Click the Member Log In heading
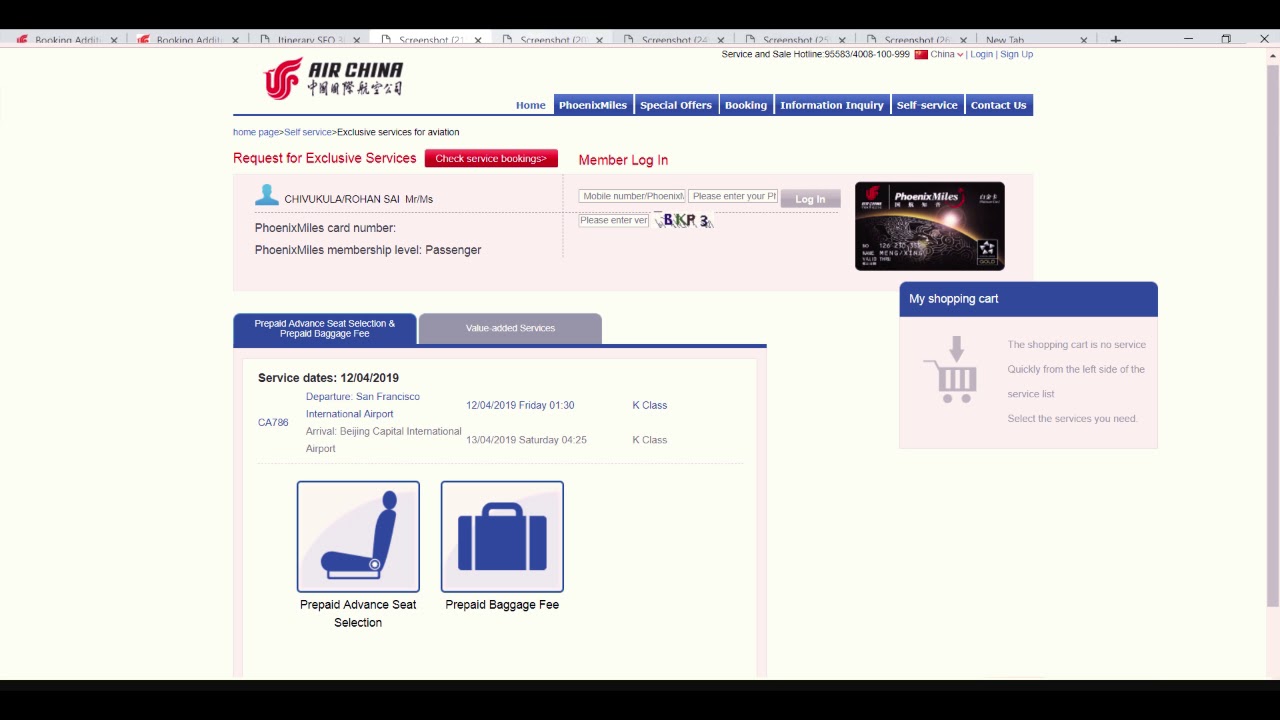The height and width of the screenshot is (720, 1280). (x=623, y=160)
